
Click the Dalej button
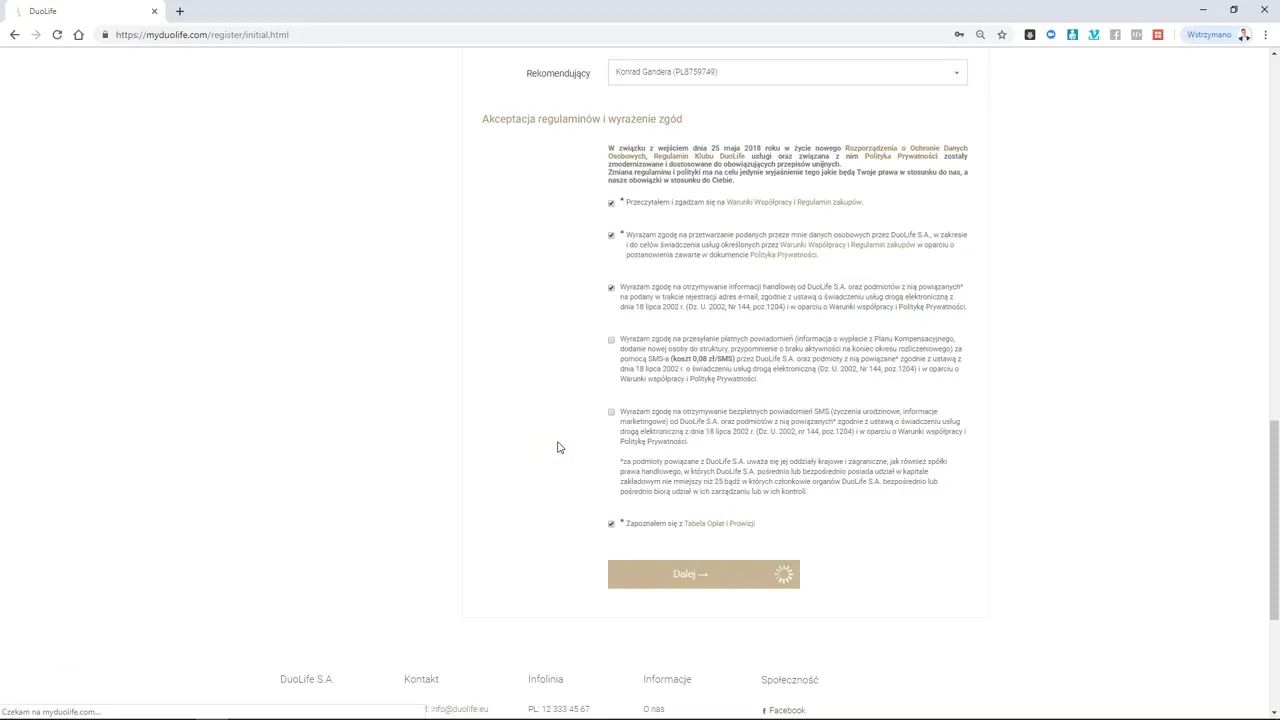[703, 574]
